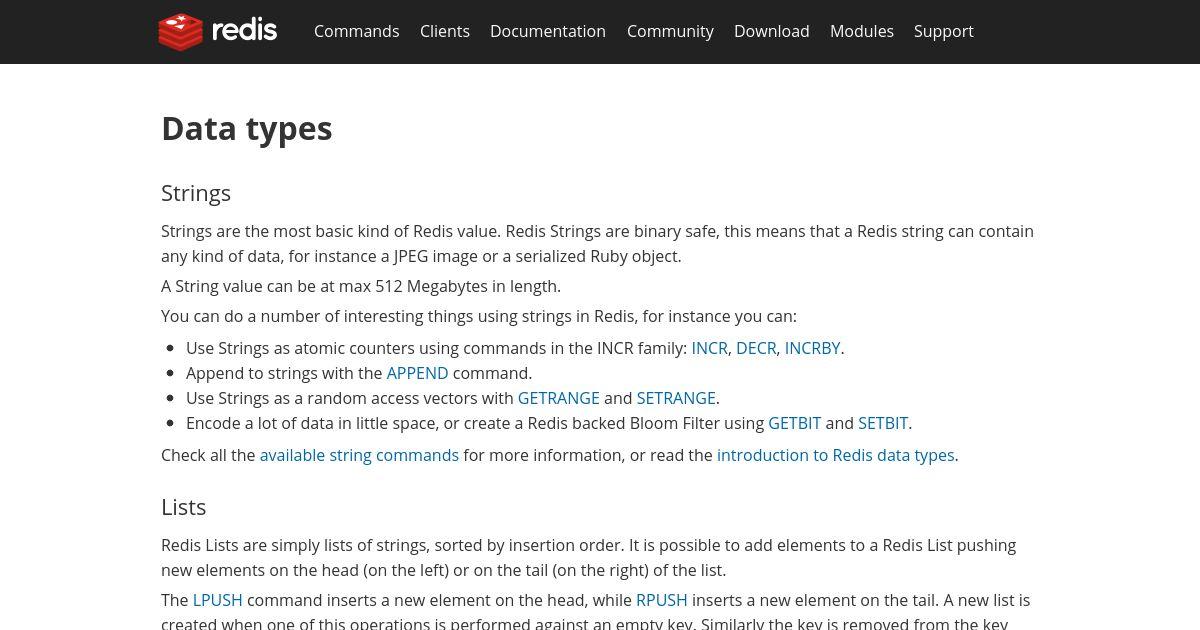Open the APPEND command link
Viewport: 1200px width, 630px height.
(x=417, y=373)
